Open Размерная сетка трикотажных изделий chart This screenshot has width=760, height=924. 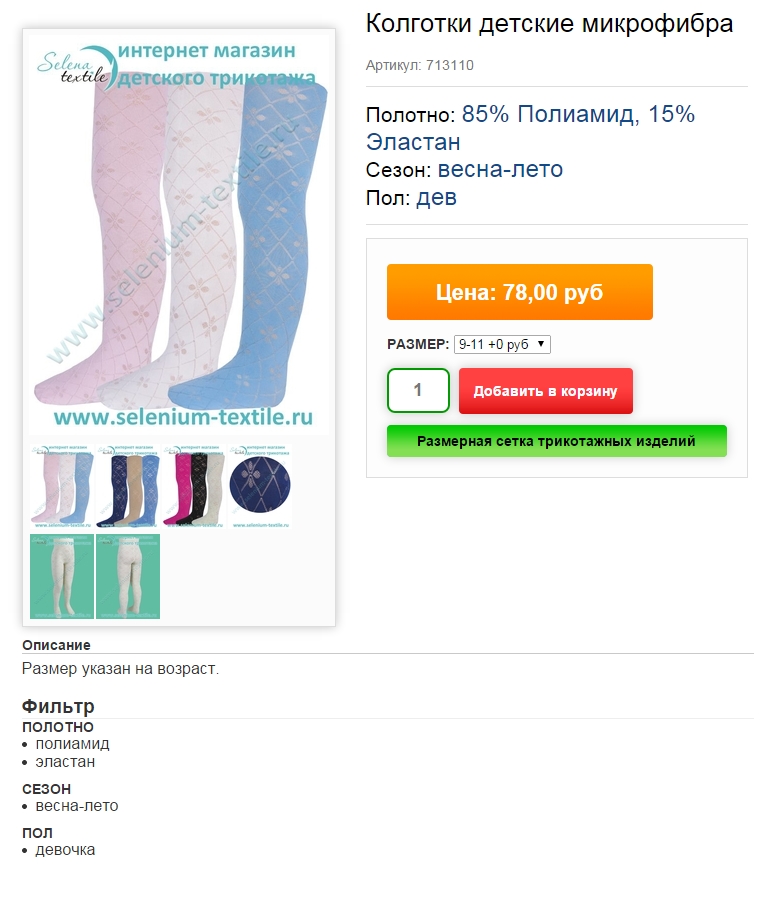(x=557, y=441)
